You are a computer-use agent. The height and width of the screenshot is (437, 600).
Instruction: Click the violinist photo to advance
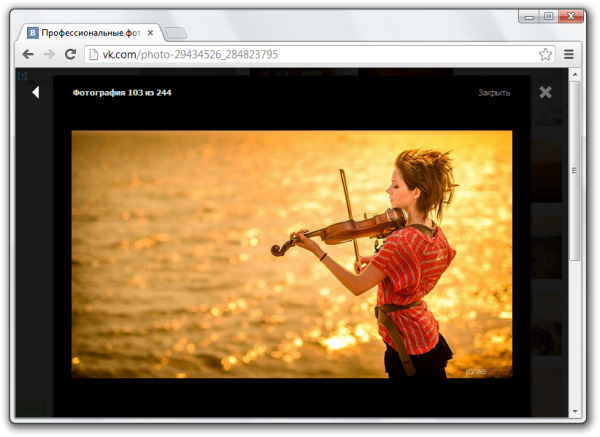click(x=291, y=254)
